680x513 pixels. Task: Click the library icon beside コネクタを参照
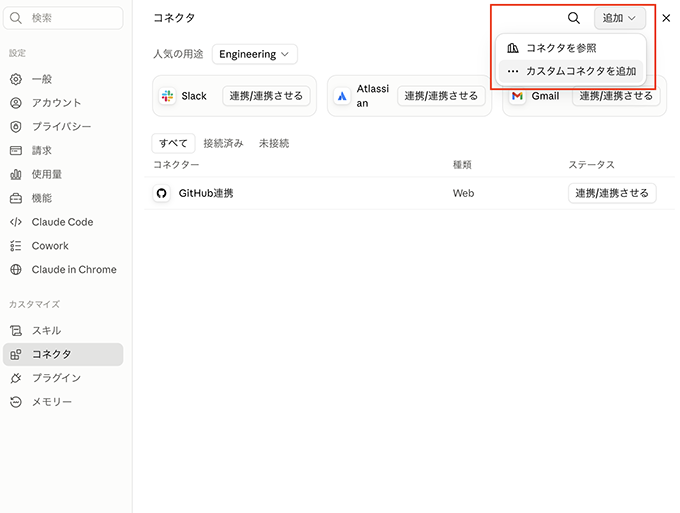point(513,48)
